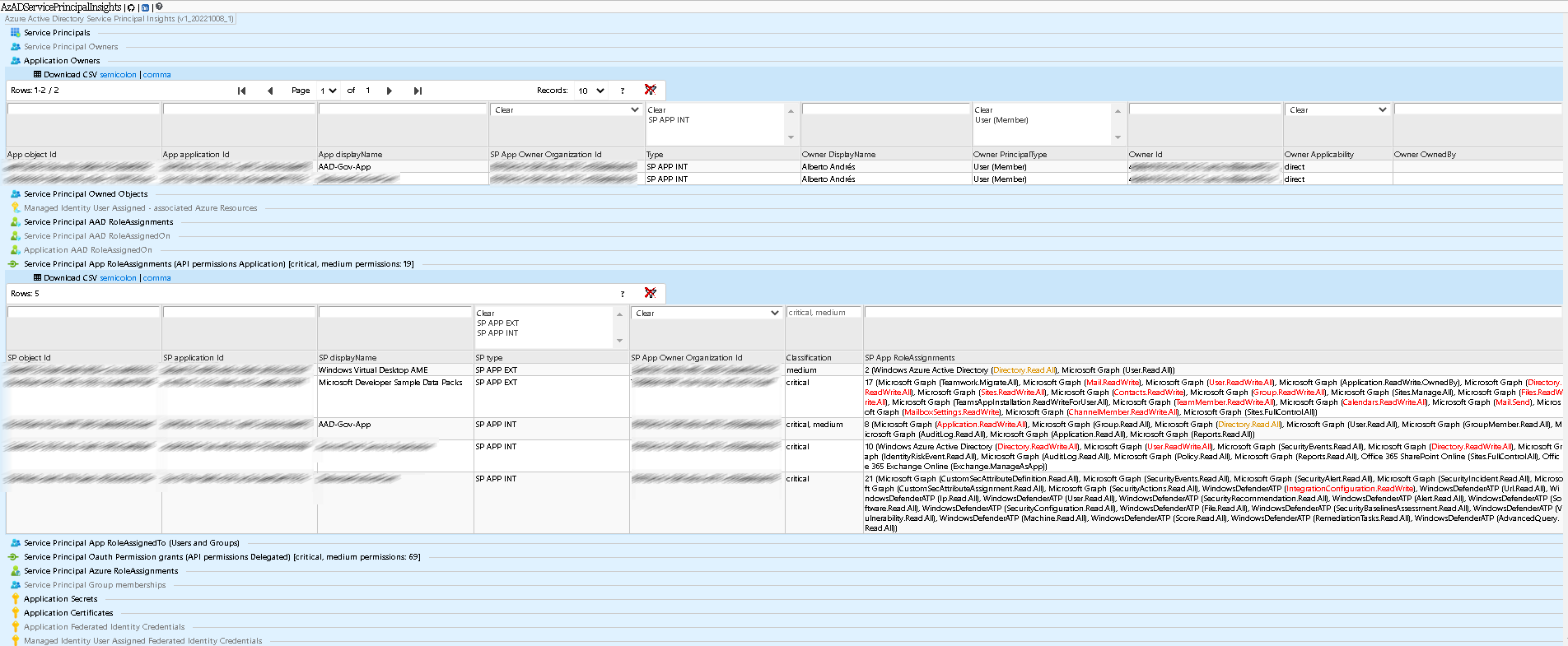Viewport: 1568px width, 646px height.
Task: Select SP APP INT in SP type filter
Action: tap(497, 333)
